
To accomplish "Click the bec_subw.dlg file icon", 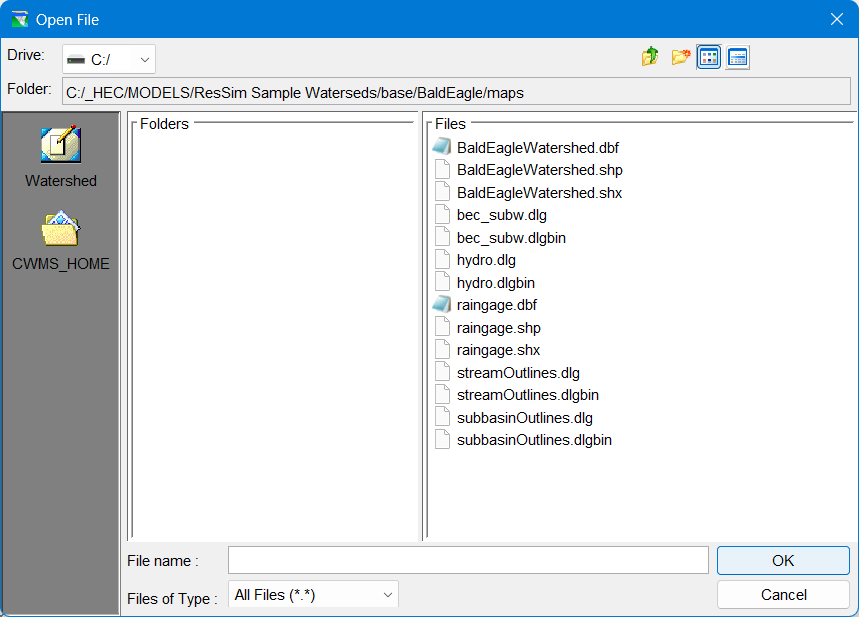I will coord(442,215).
